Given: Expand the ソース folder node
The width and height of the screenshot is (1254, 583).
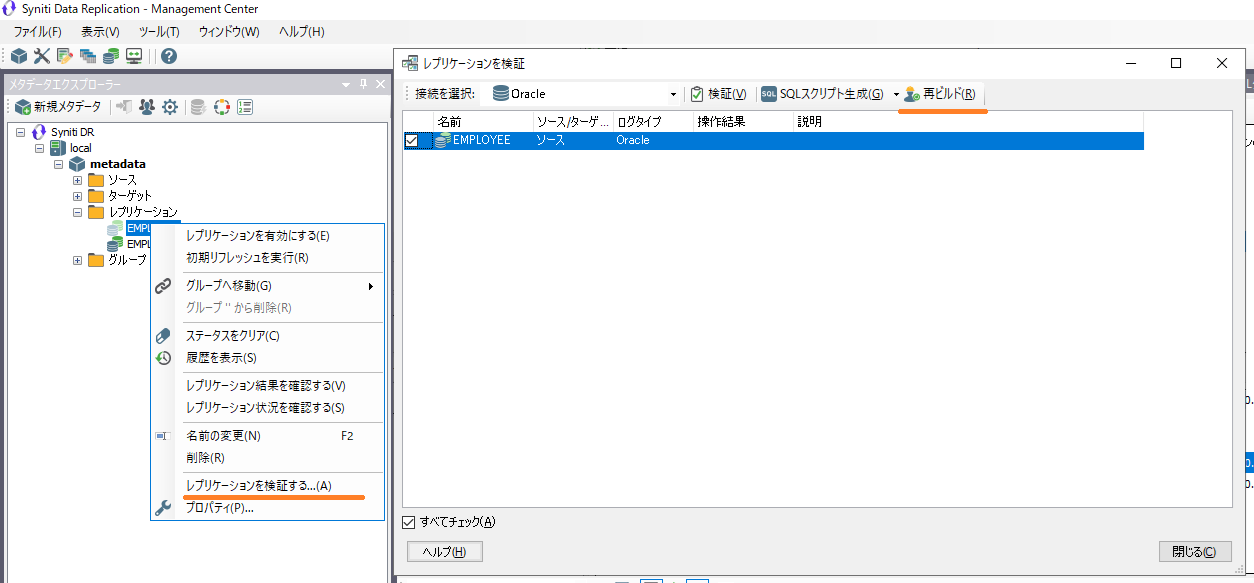Looking at the screenshot, I should [77, 180].
